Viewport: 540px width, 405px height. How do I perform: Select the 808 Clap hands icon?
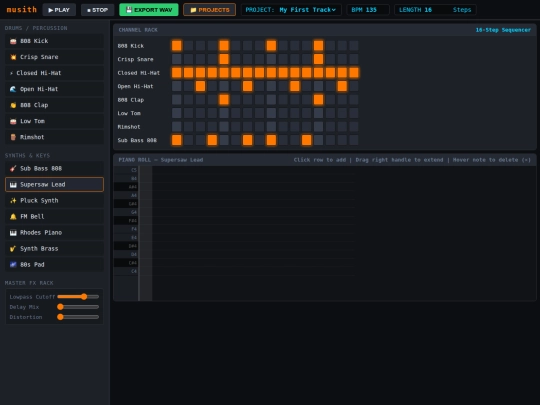point(13,105)
